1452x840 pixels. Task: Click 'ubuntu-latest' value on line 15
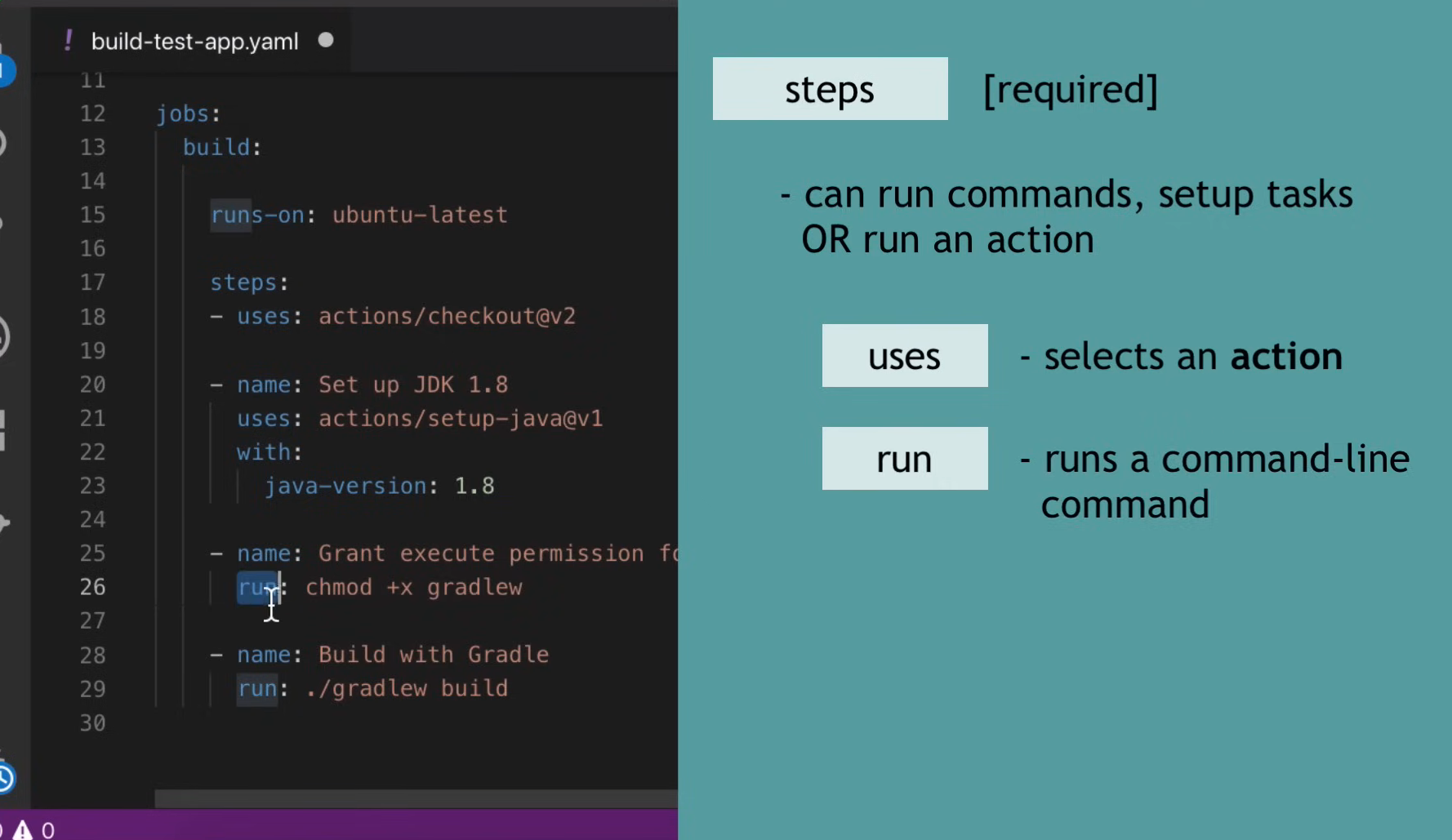420,216
